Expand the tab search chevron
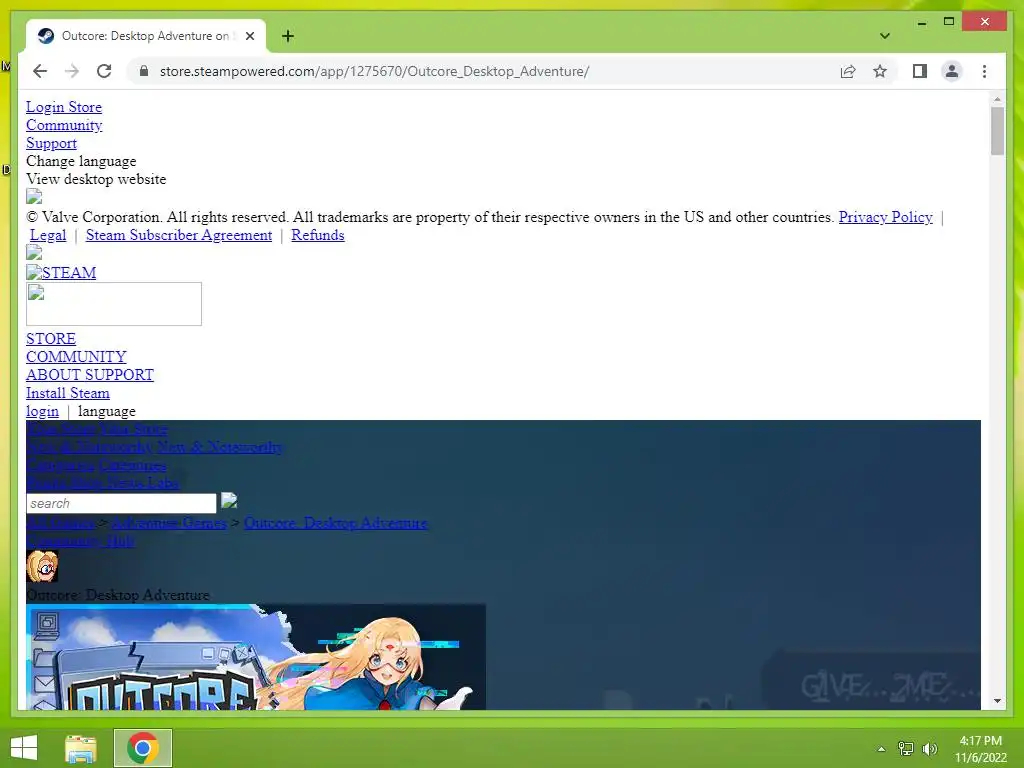Image resolution: width=1024 pixels, height=768 pixels. pos(884,36)
